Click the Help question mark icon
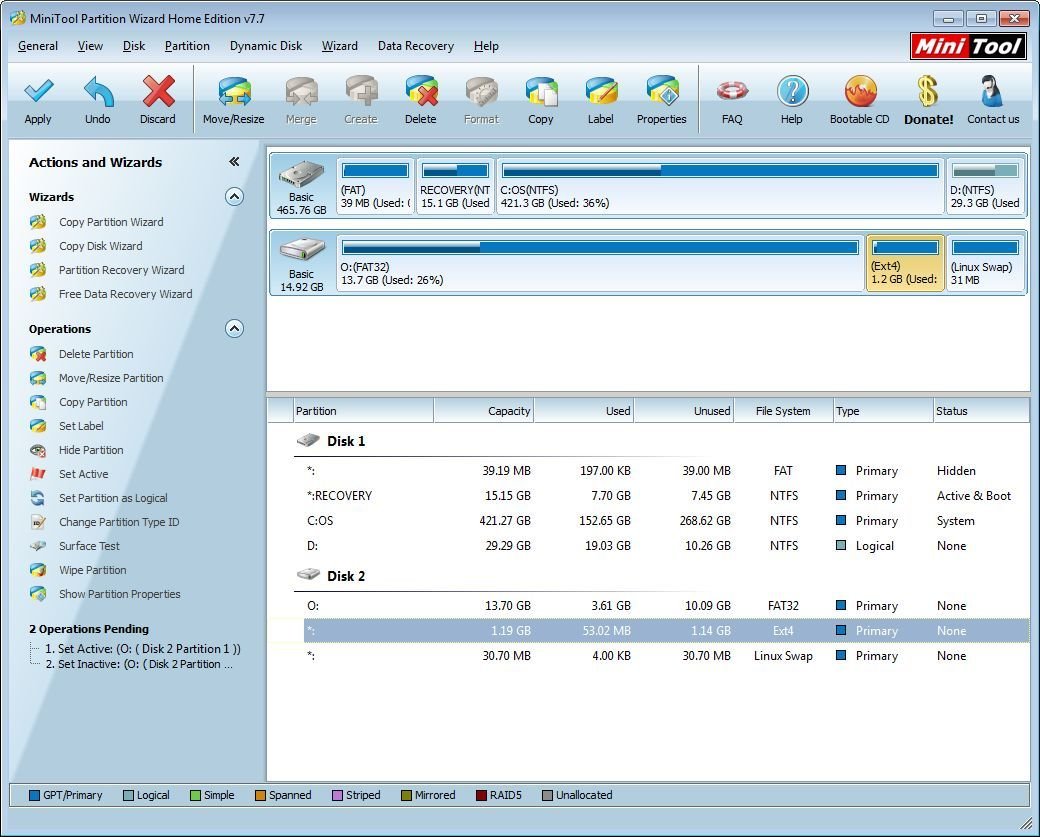The height and width of the screenshot is (837, 1040). click(792, 91)
